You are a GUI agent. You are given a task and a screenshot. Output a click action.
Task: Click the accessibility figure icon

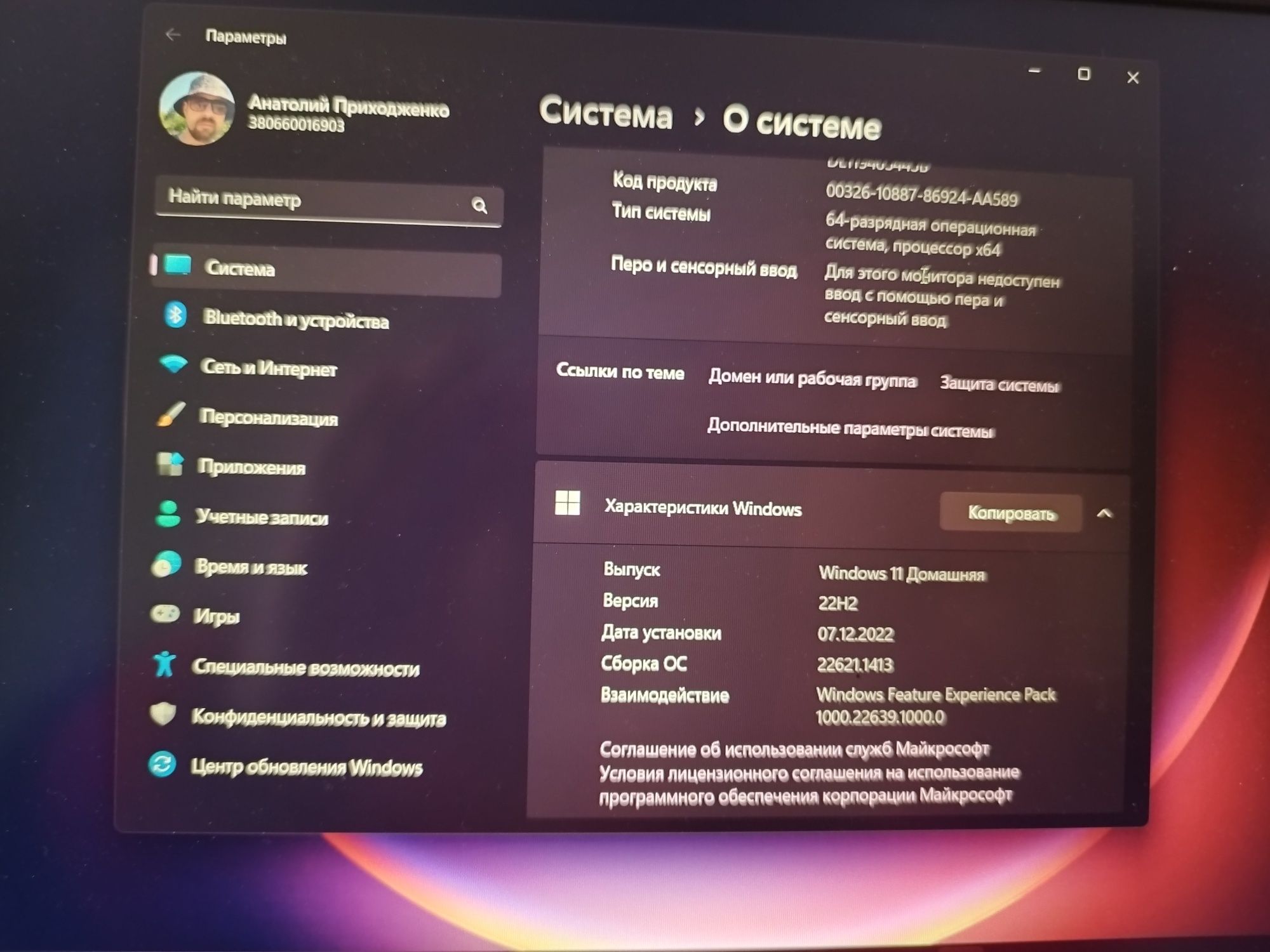point(164,664)
